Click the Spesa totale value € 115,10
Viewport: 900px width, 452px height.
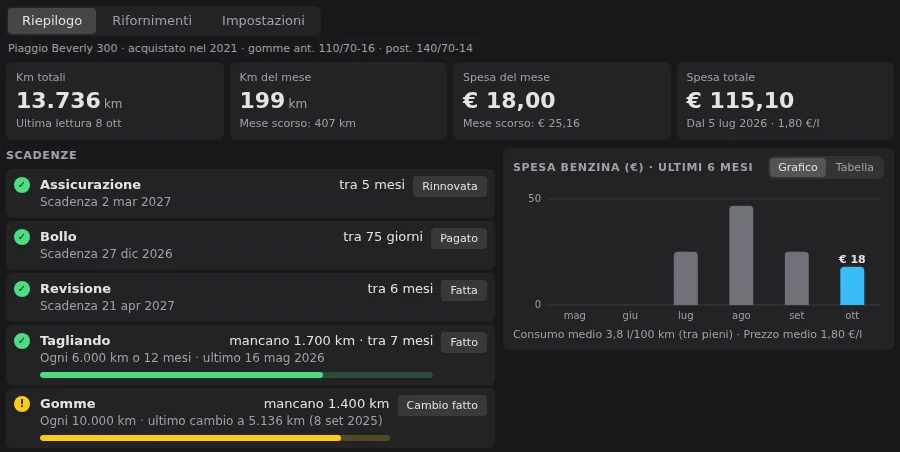pos(740,101)
